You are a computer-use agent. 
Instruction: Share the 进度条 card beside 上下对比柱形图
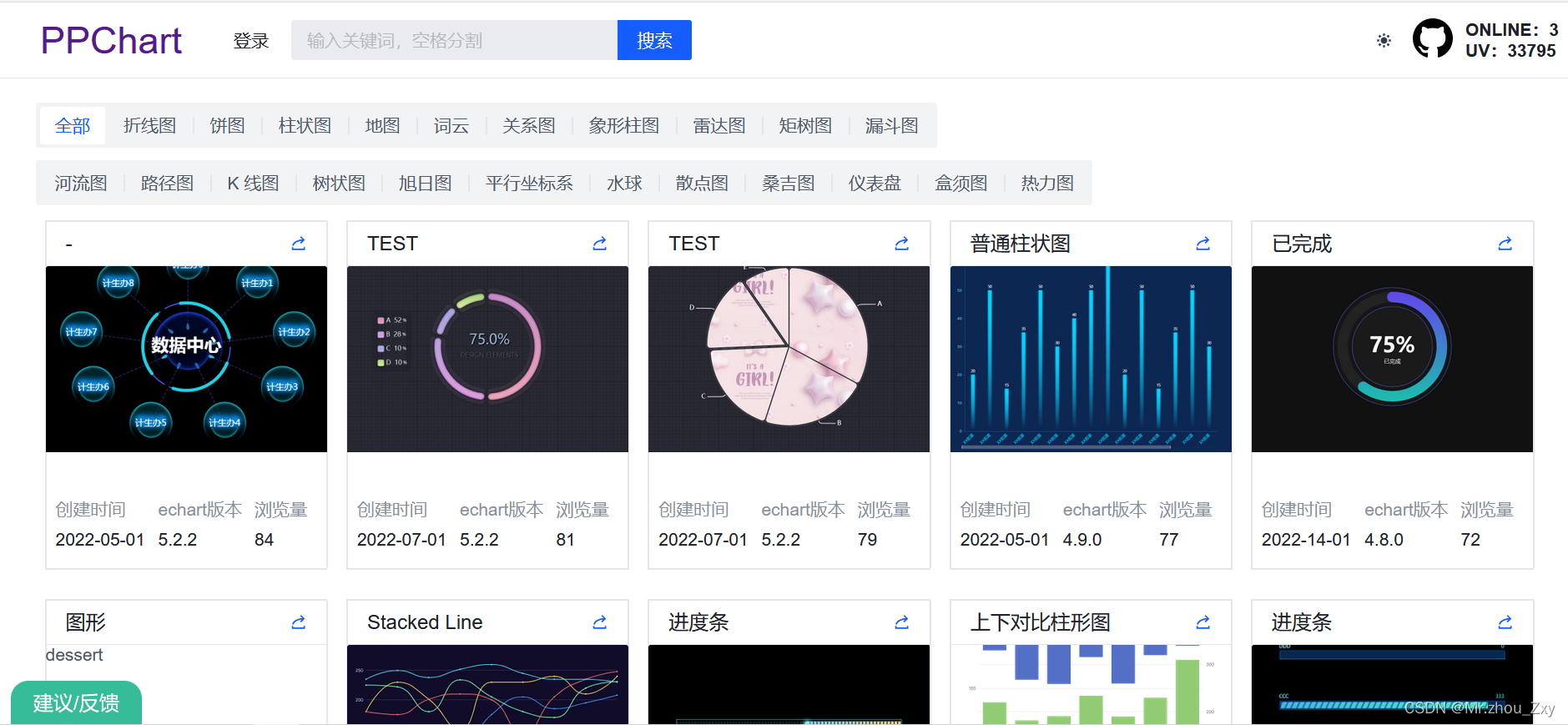(1505, 622)
